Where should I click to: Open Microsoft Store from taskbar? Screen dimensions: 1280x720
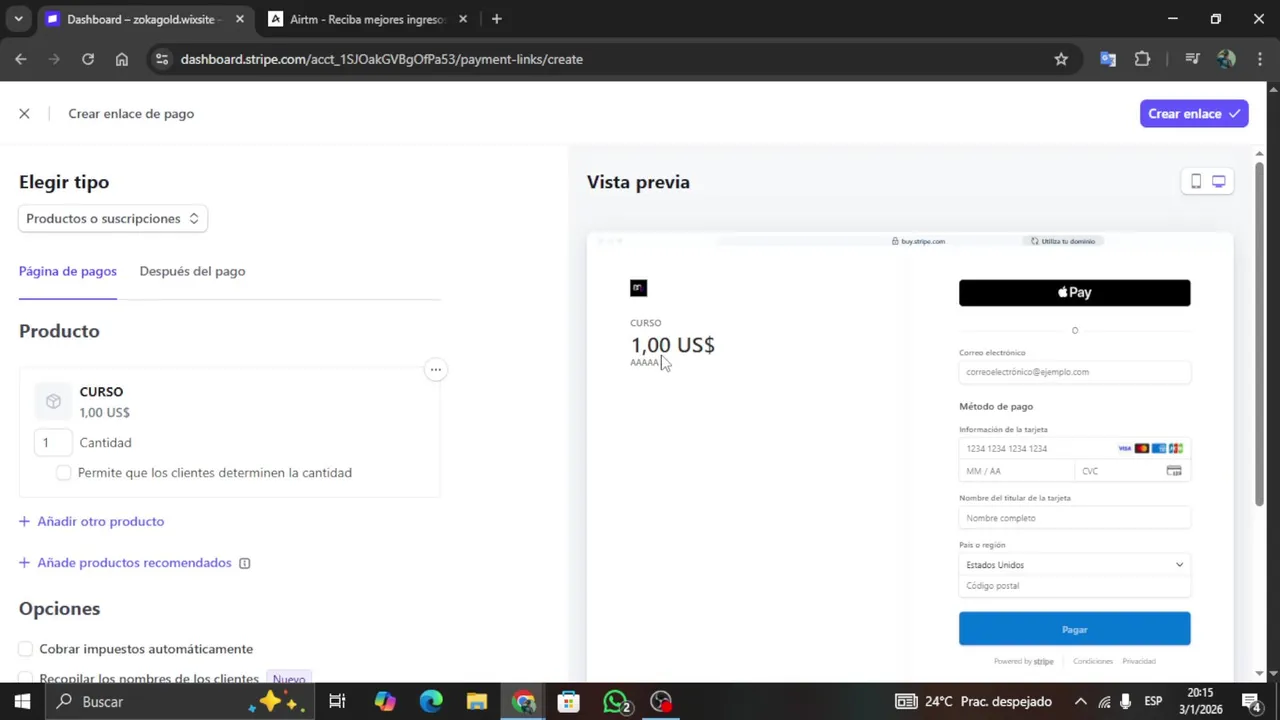point(569,702)
